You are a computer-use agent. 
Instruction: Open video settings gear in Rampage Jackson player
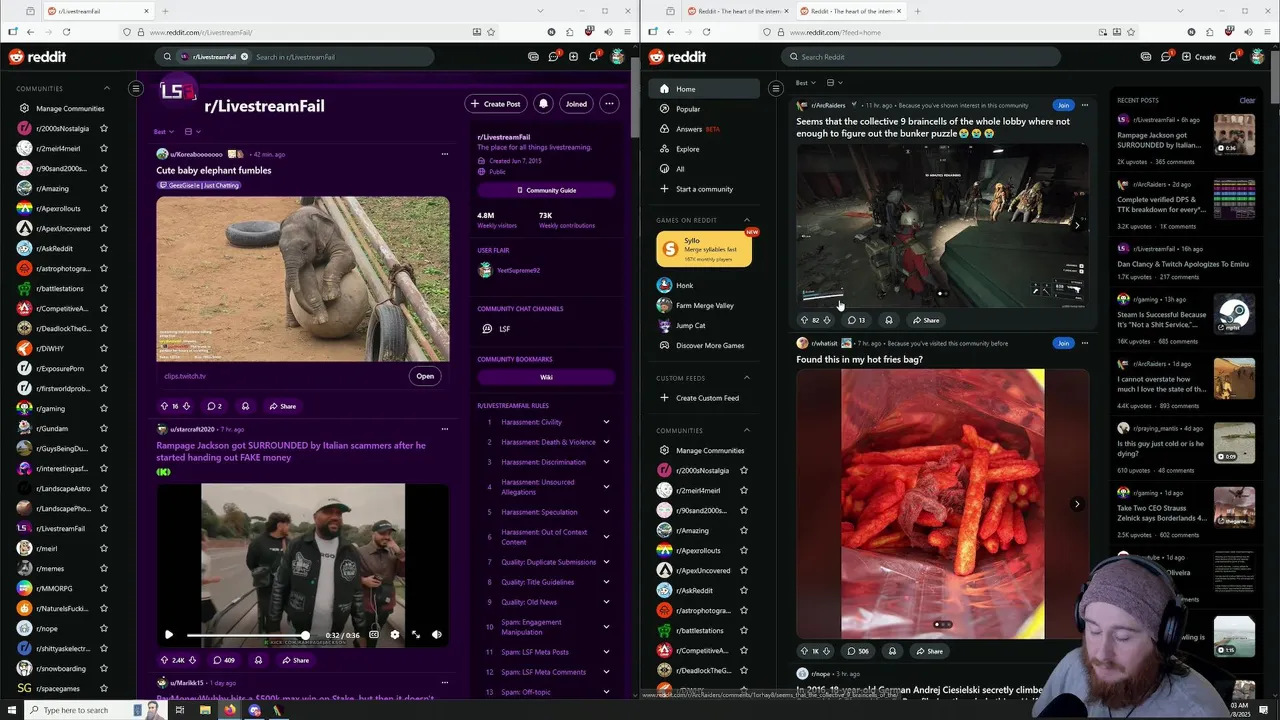[395, 634]
